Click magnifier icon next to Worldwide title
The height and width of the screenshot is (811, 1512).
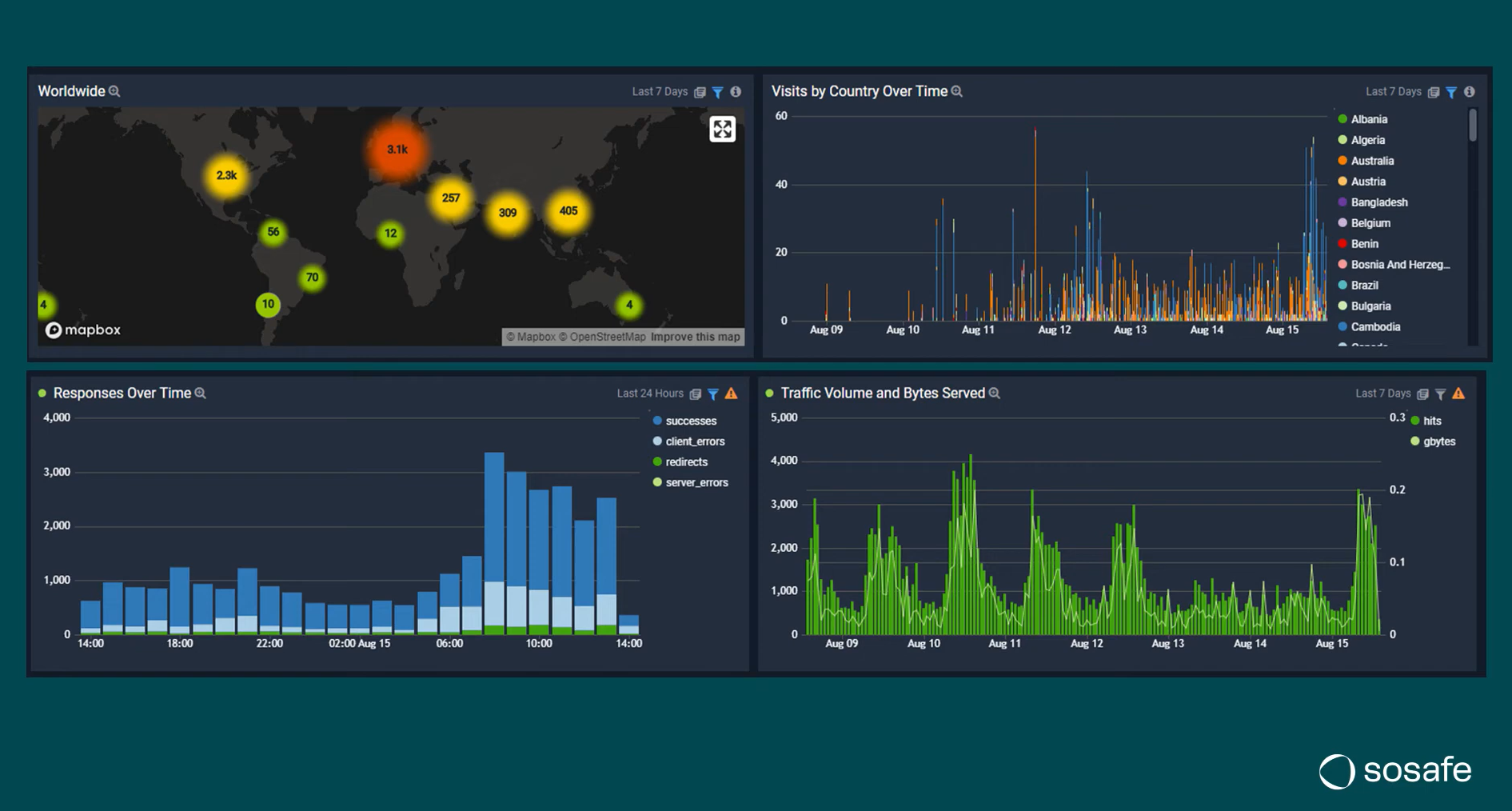point(114,91)
